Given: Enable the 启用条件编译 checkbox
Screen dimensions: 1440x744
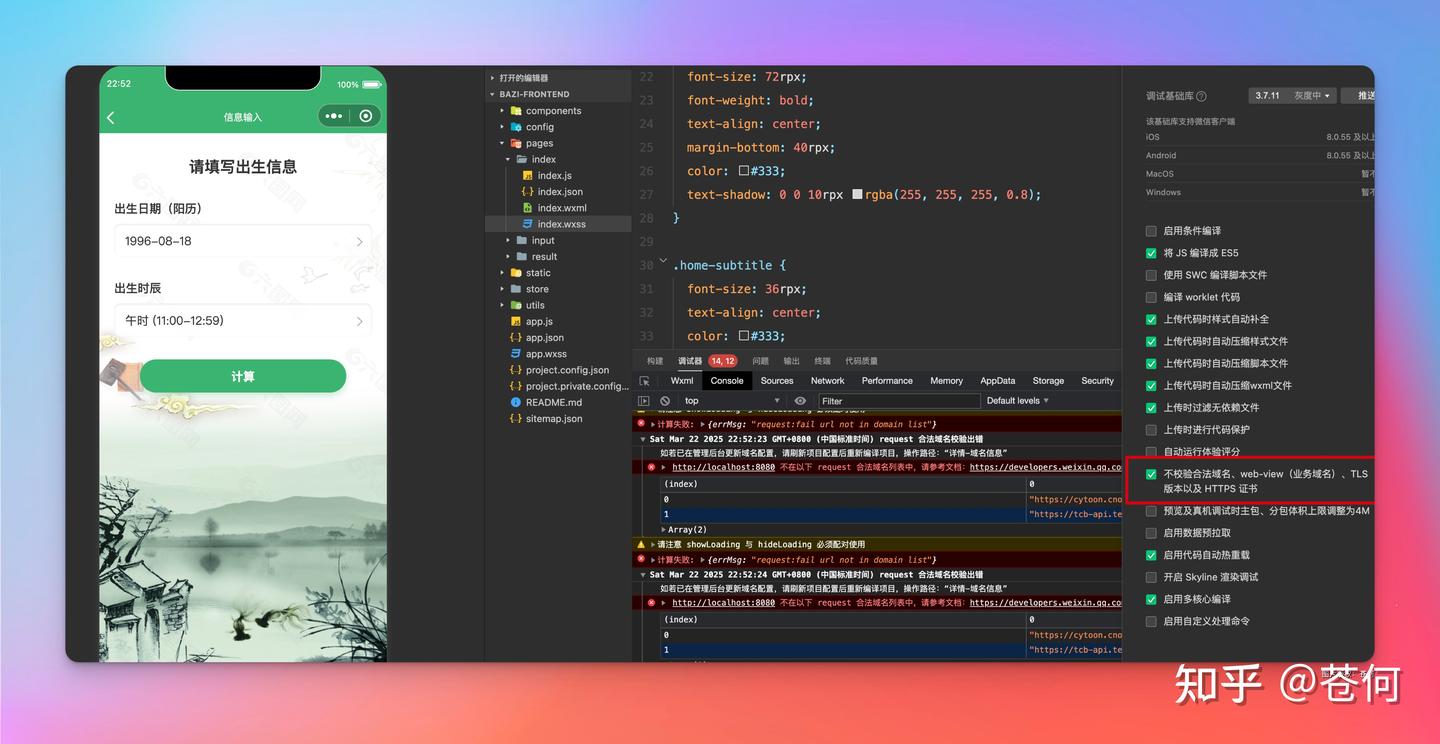Looking at the screenshot, I should (x=1151, y=231).
